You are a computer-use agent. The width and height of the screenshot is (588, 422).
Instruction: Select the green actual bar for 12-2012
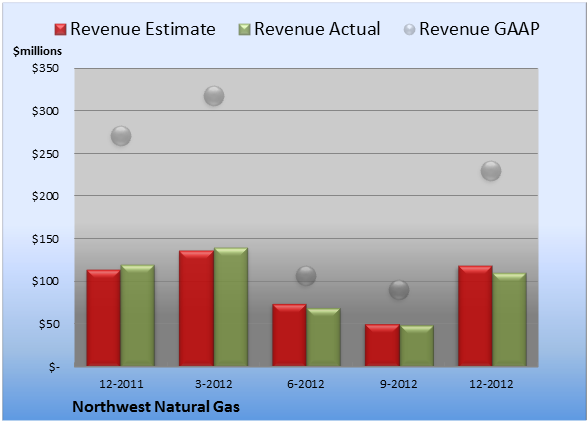point(509,319)
